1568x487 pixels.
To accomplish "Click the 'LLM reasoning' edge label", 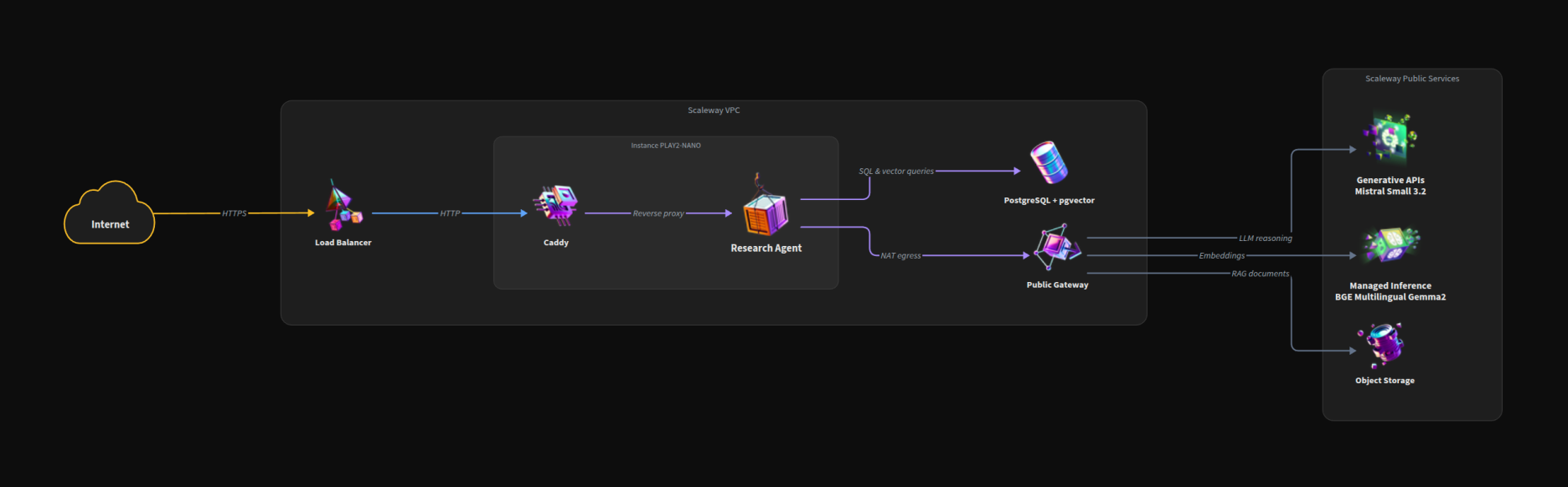I will (x=1266, y=238).
